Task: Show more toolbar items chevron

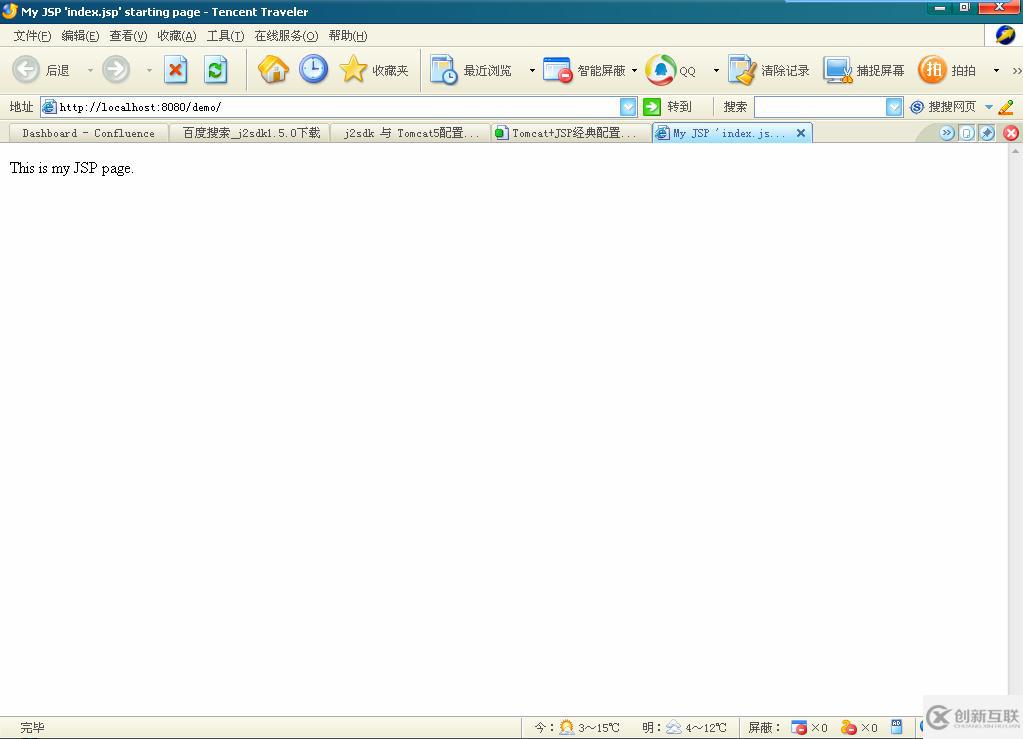Action: pos(1016,70)
